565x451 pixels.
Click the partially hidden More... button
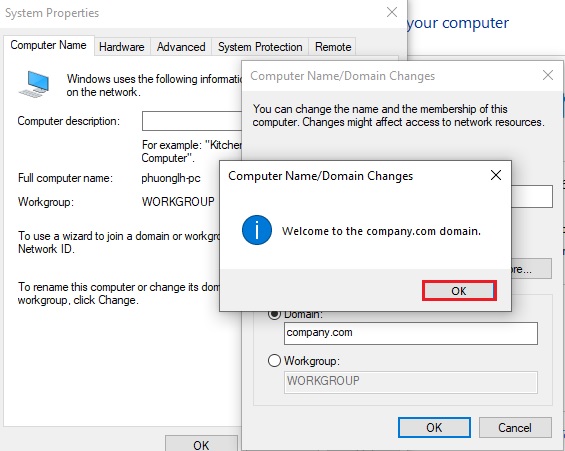(531, 269)
